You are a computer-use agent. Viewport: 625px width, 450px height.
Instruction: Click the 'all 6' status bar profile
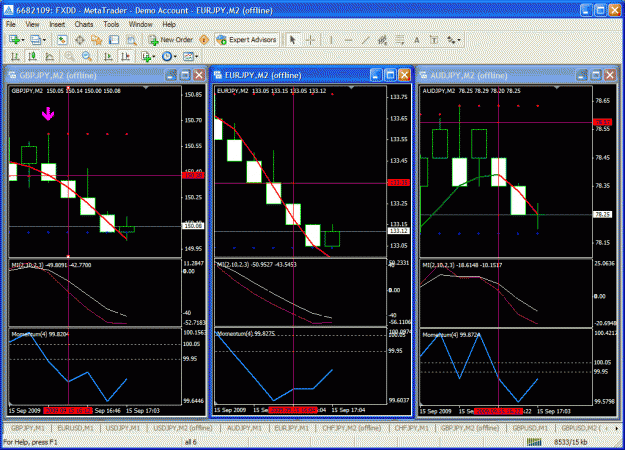click(x=191, y=442)
